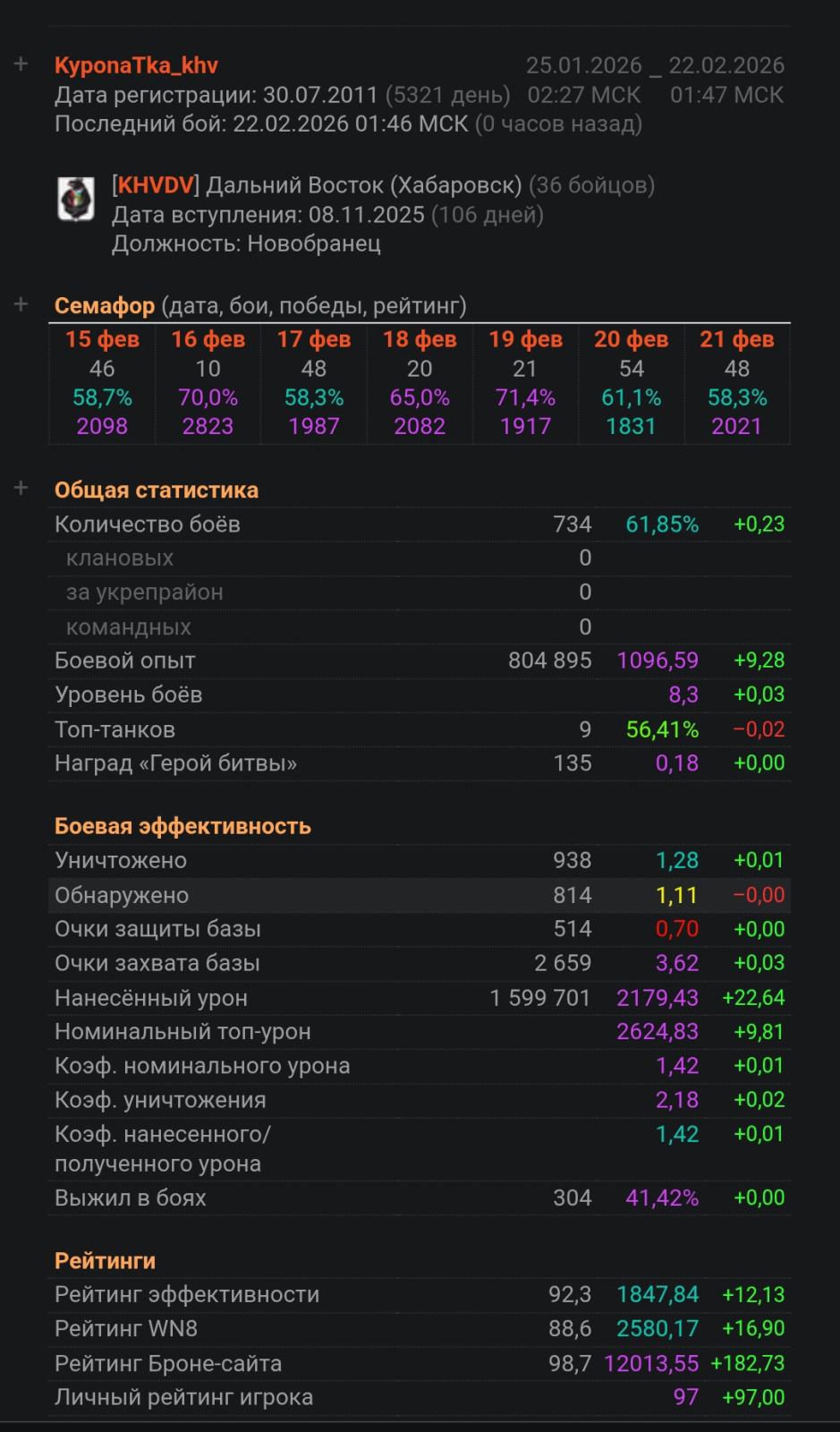Click the Последний бой line
The image size is (840, 1432).
[x=348, y=124]
